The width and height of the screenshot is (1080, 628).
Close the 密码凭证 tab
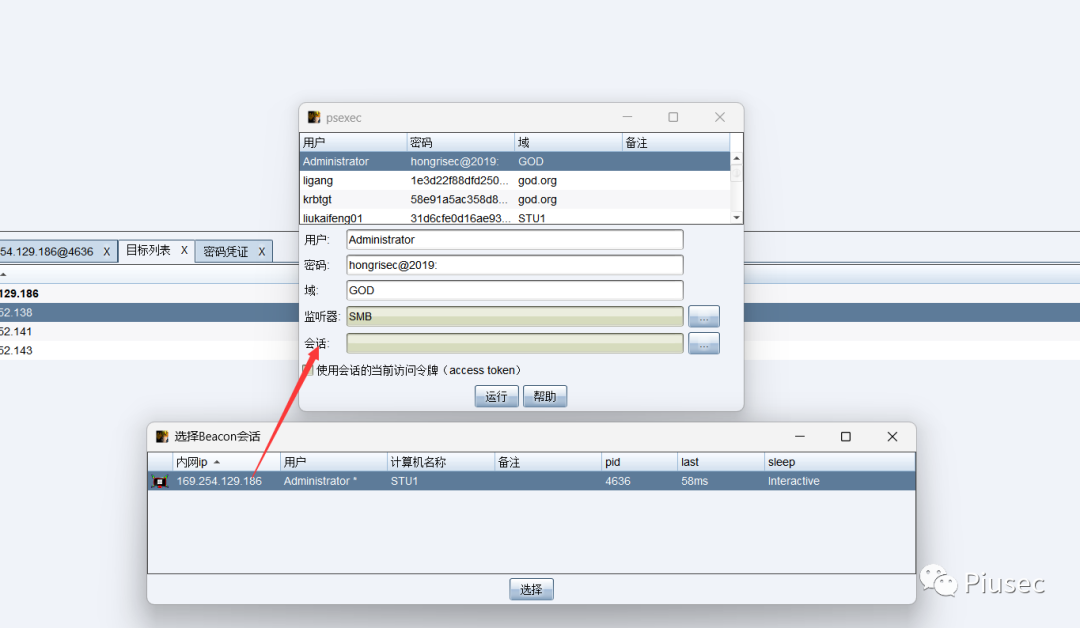coord(262,252)
